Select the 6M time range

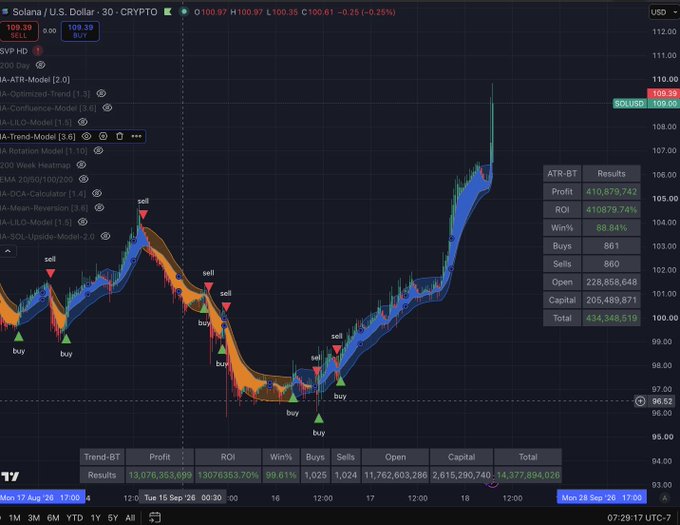53,518
